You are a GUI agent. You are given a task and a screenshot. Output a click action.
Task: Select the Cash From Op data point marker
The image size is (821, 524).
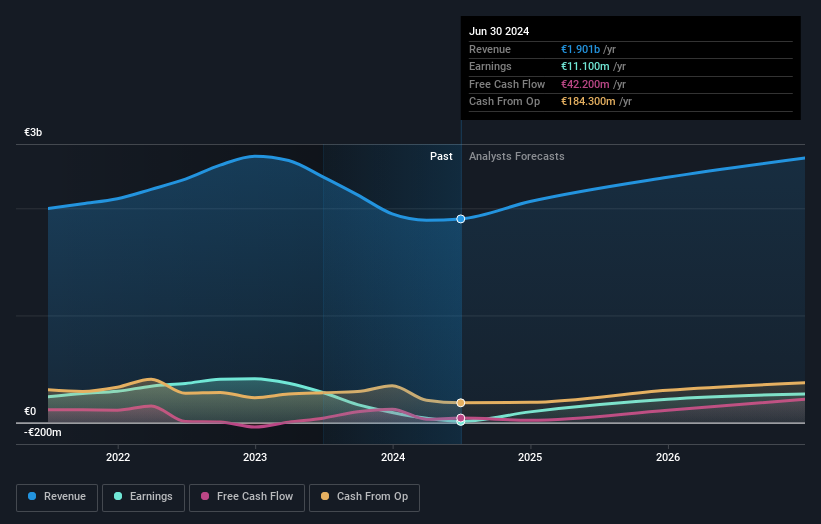[x=460, y=403]
